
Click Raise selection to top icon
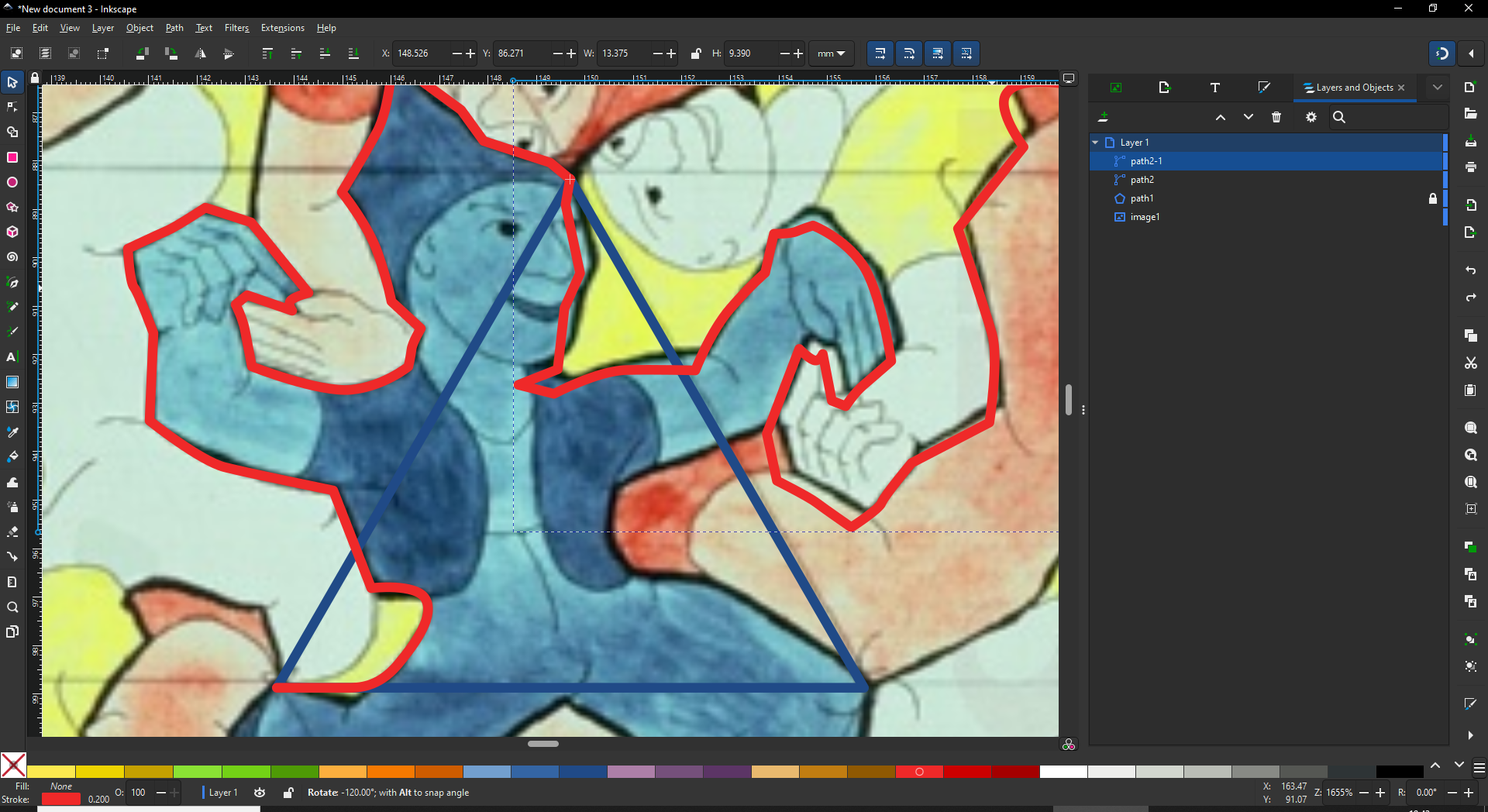point(267,53)
